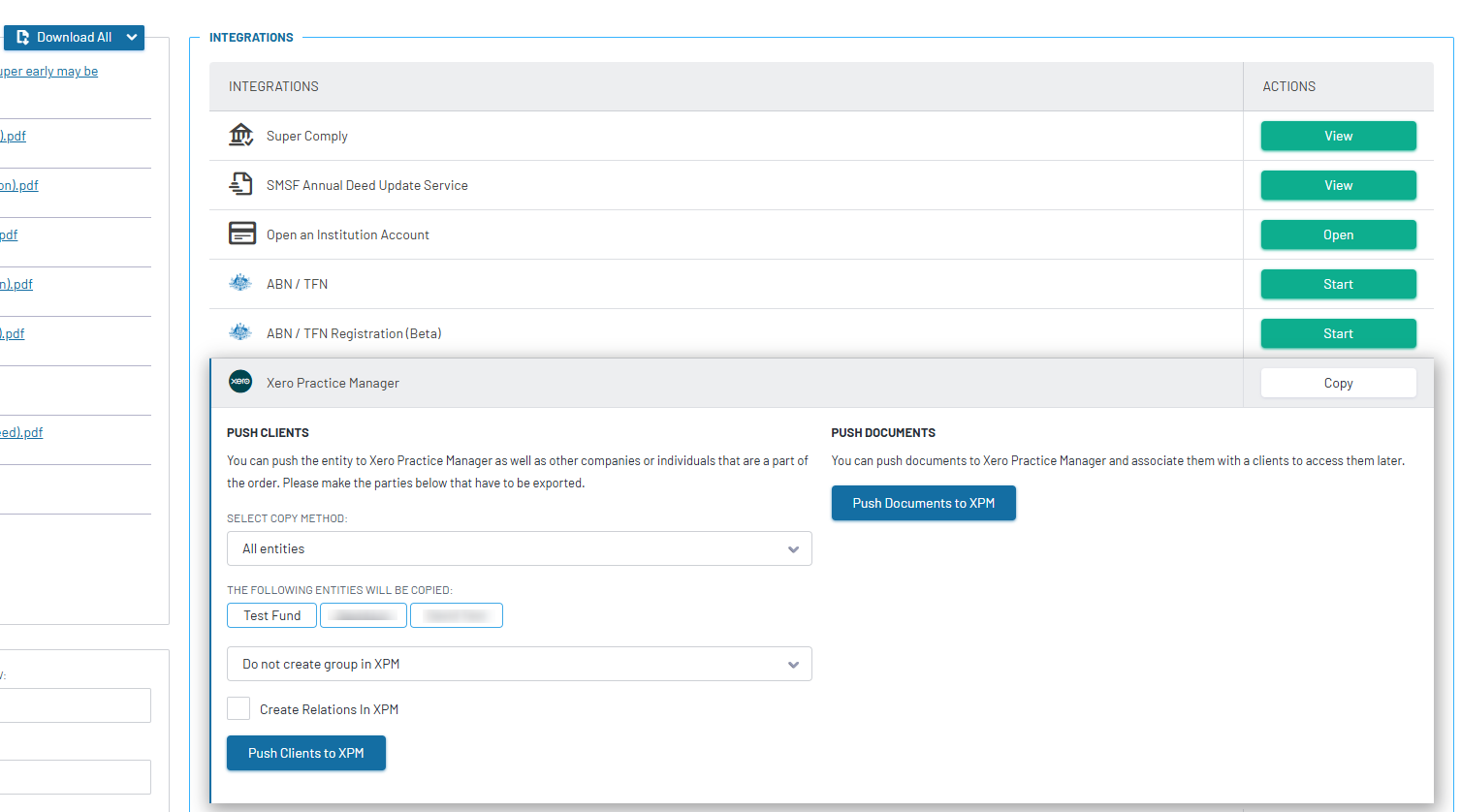Image resolution: width=1461 pixels, height=812 pixels.
Task: Click 'ABN / TFN Registration (Beta)' text
Action: [354, 333]
